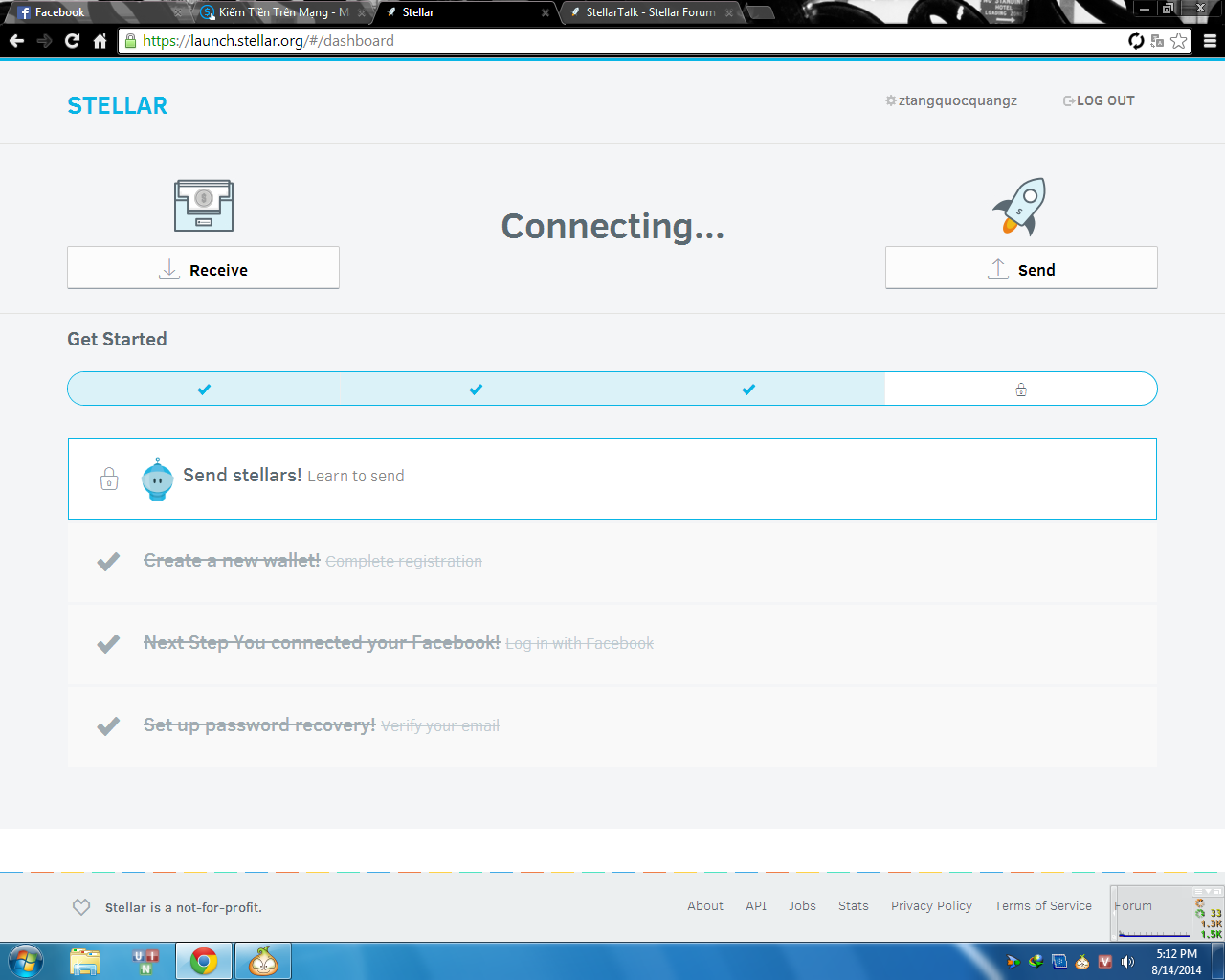The image size is (1225, 980).
Task: Open Windows Explorer from the taskbar
Action: coord(85,961)
